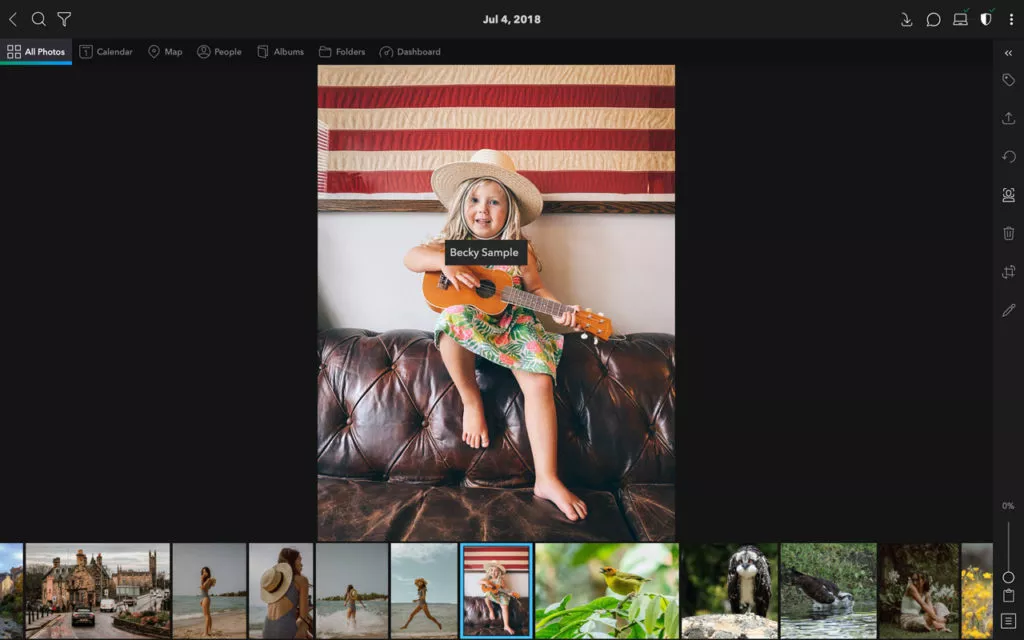The height and width of the screenshot is (640, 1024).
Task: Collapse the right sidebar with double chevron
Action: click(1008, 53)
